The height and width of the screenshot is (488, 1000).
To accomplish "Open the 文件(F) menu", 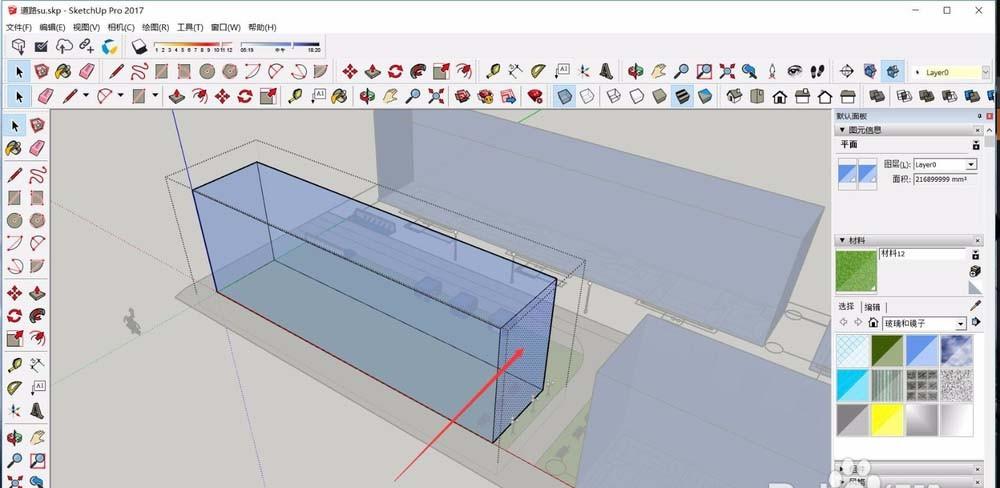I will click(x=18, y=27).
